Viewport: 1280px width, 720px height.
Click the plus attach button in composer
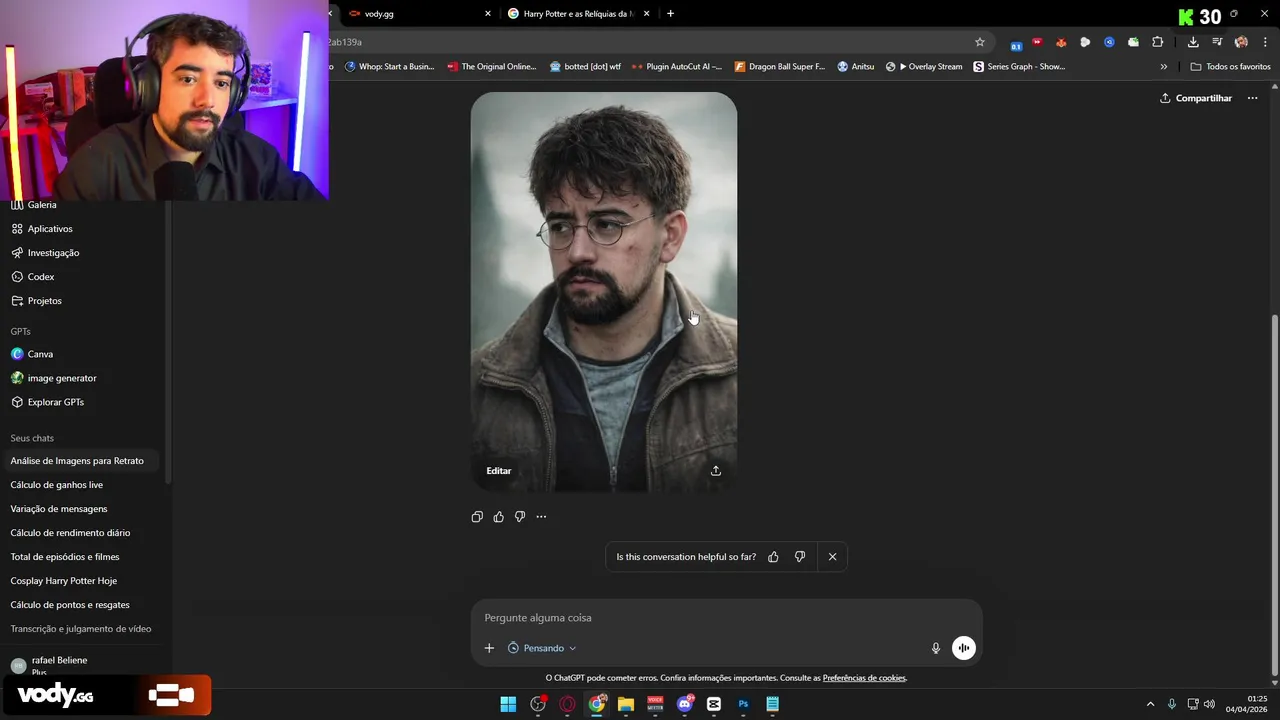(489, 648)
